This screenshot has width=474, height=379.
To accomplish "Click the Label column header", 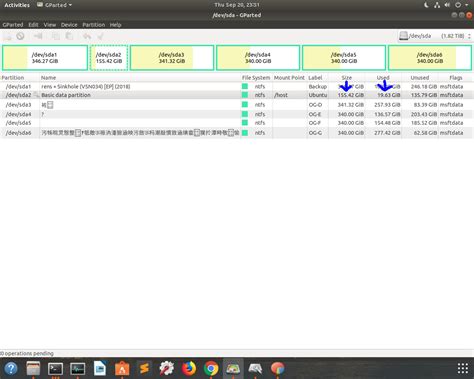I will [x=317, y=78].
